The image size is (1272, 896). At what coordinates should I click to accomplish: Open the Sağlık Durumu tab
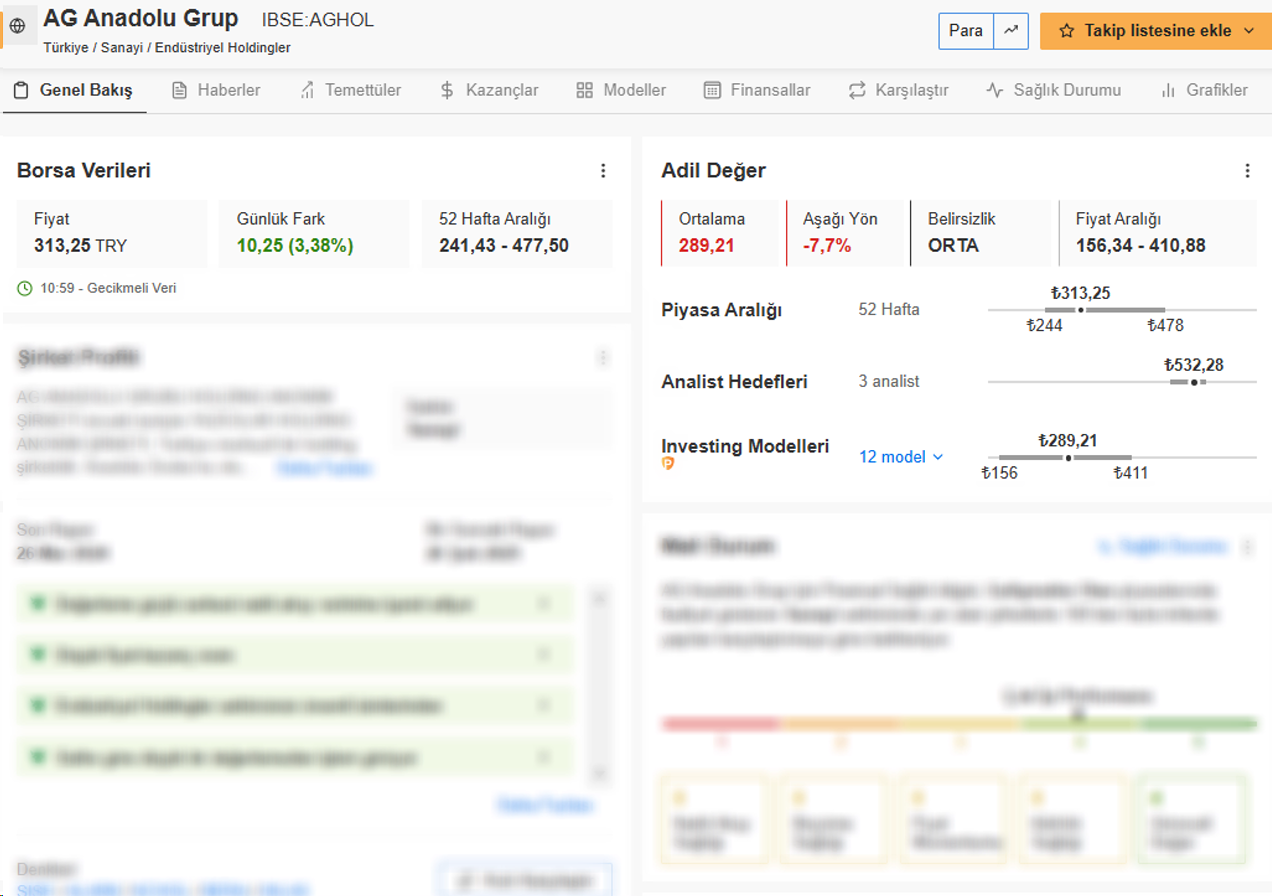1053,90
